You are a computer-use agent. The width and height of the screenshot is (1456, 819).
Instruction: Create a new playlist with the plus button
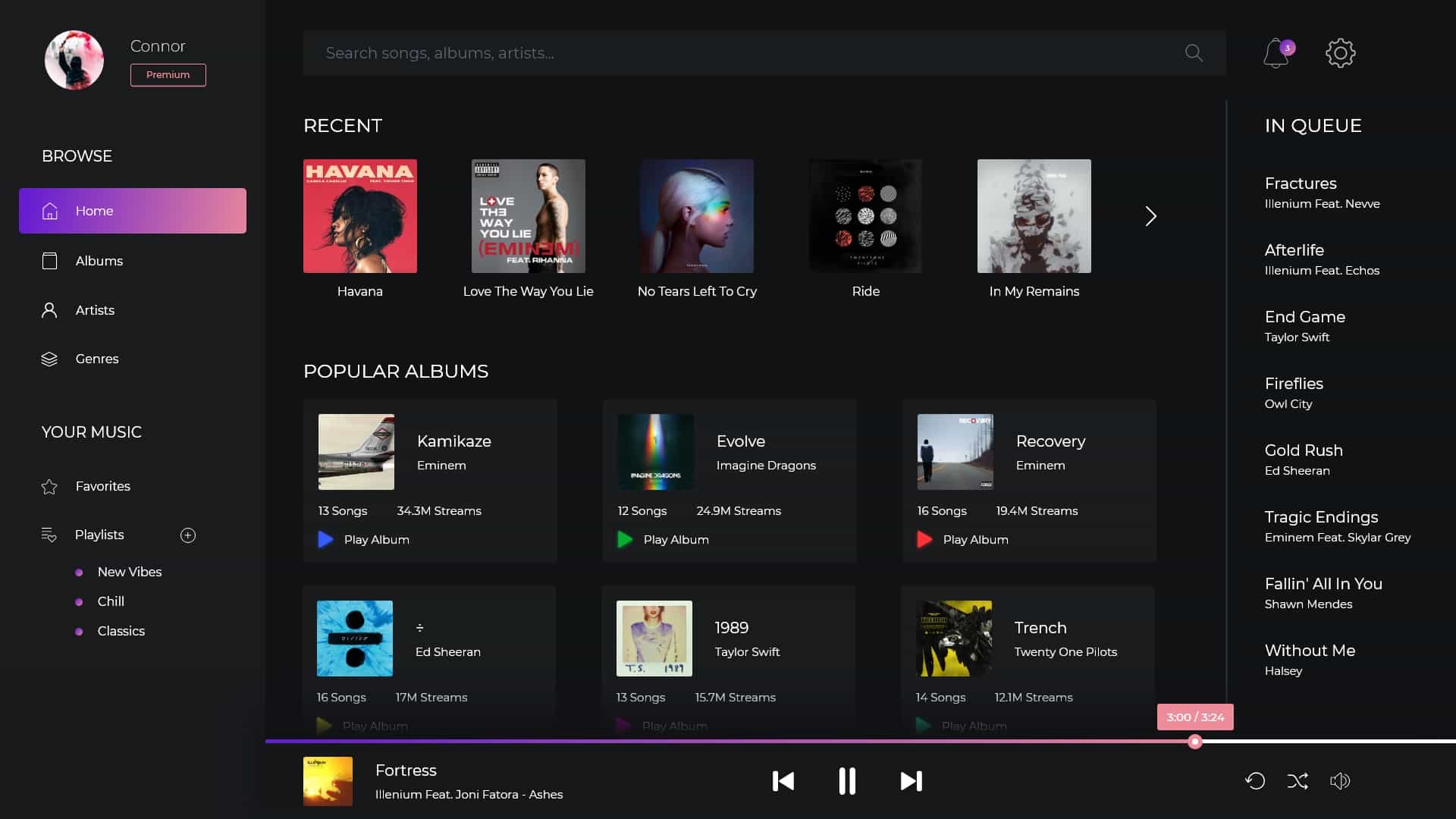[x=187, y=535]
